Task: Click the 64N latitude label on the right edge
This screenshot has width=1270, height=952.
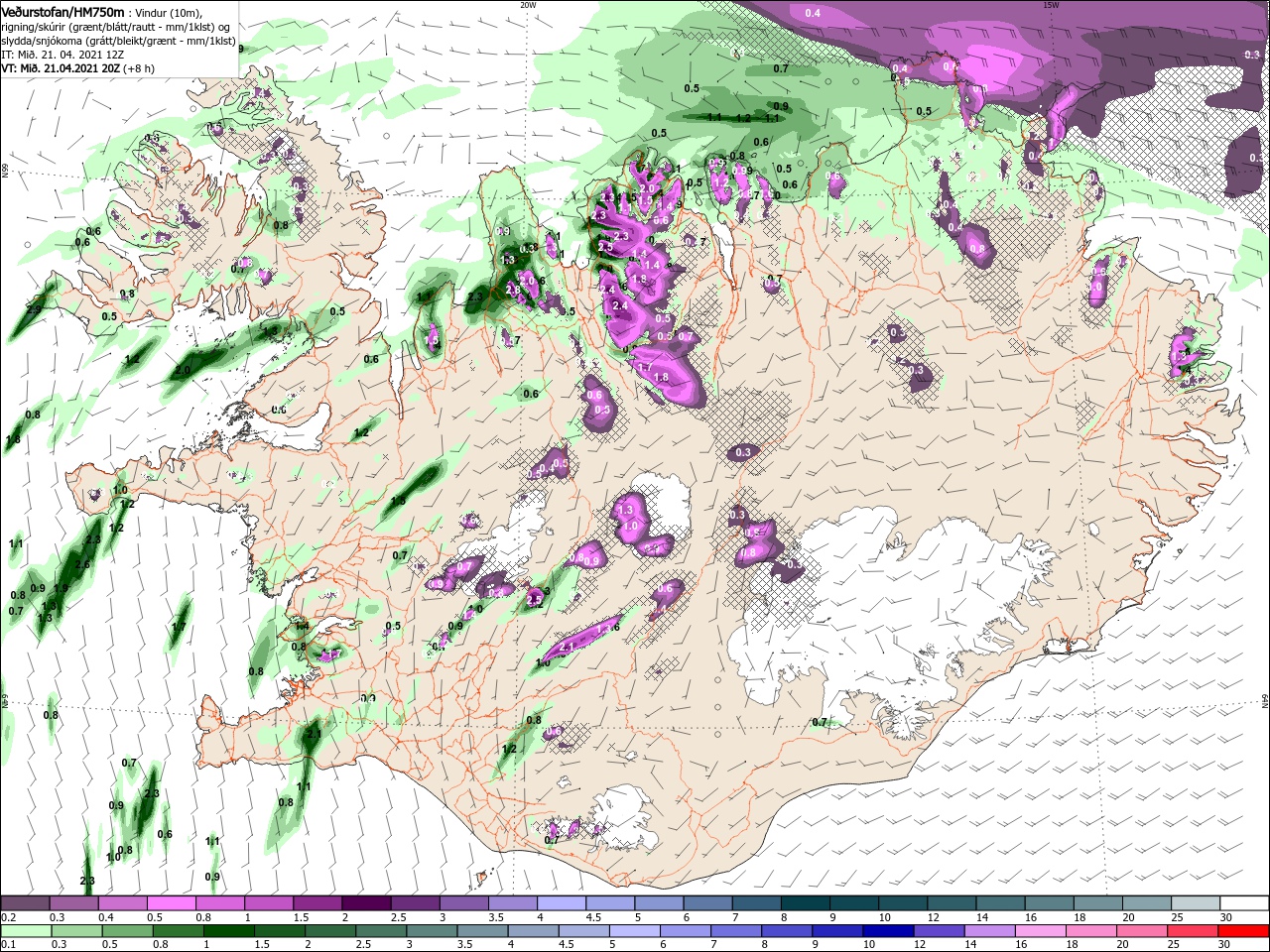Action: [1265, 700]
